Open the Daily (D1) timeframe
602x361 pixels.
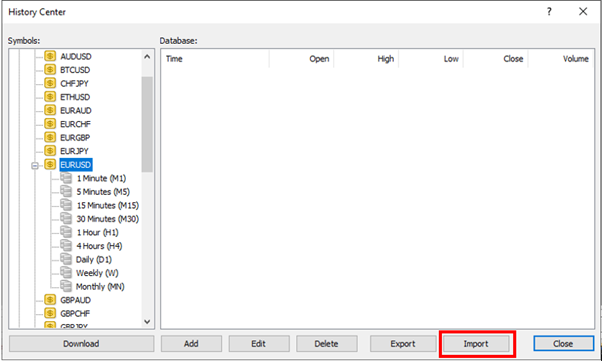94,259
